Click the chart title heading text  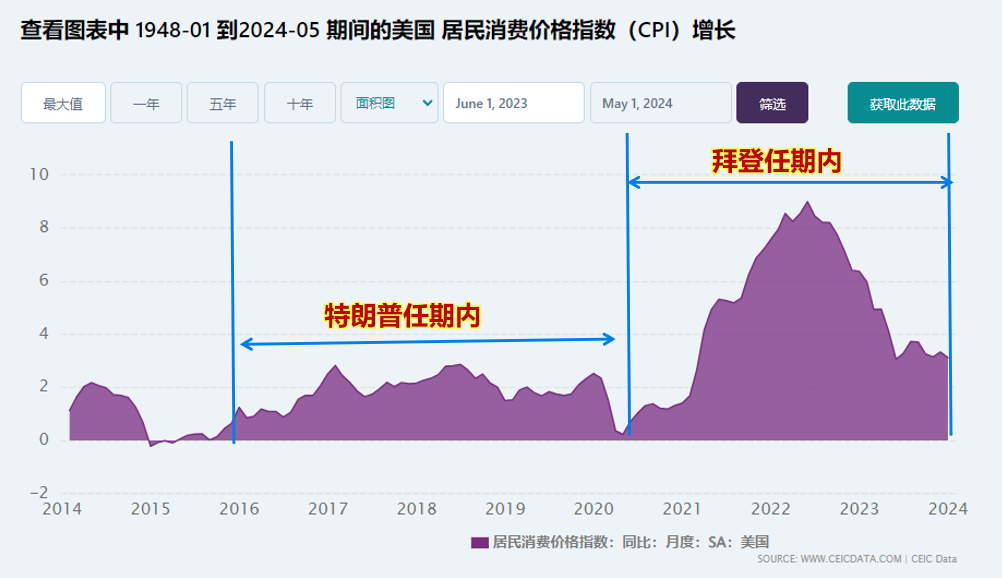(x=378, y=31)
